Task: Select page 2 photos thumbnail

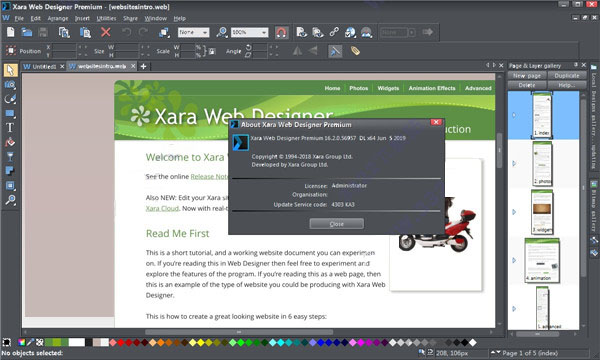Action: point(542,163)
